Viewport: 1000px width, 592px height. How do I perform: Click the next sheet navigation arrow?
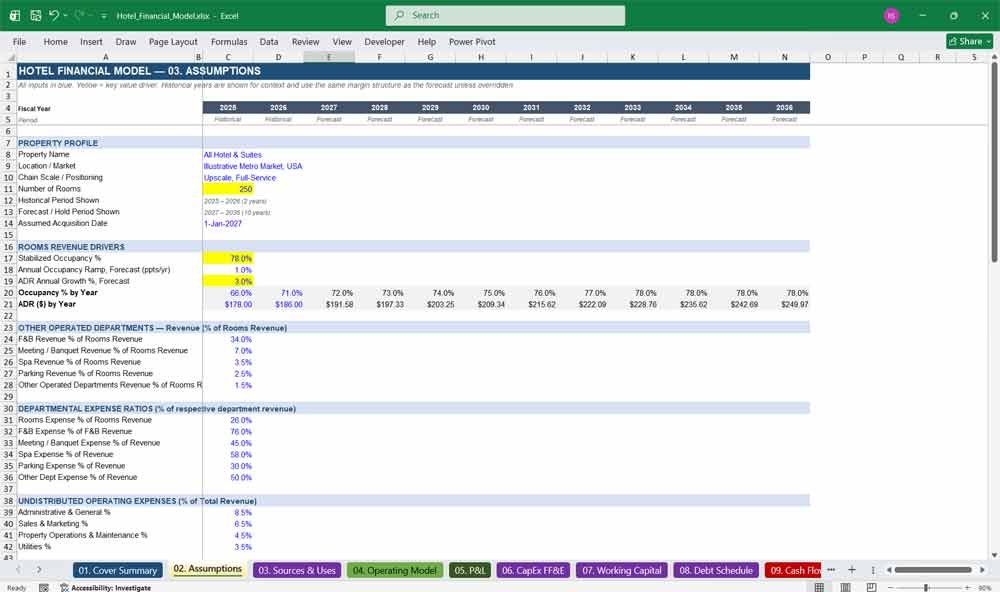click(39, 570)
